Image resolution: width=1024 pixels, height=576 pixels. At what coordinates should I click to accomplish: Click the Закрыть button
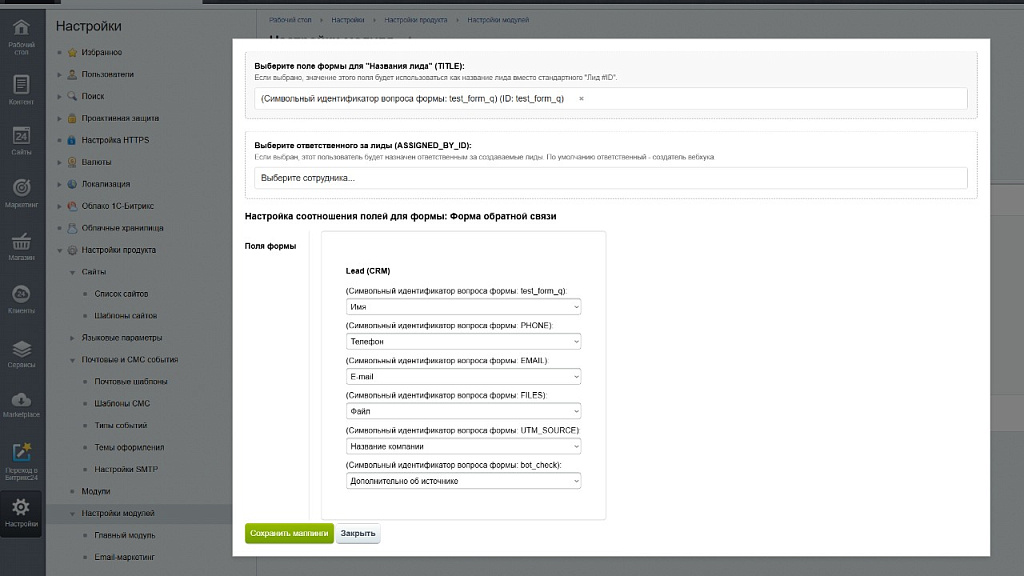[358, 534]
